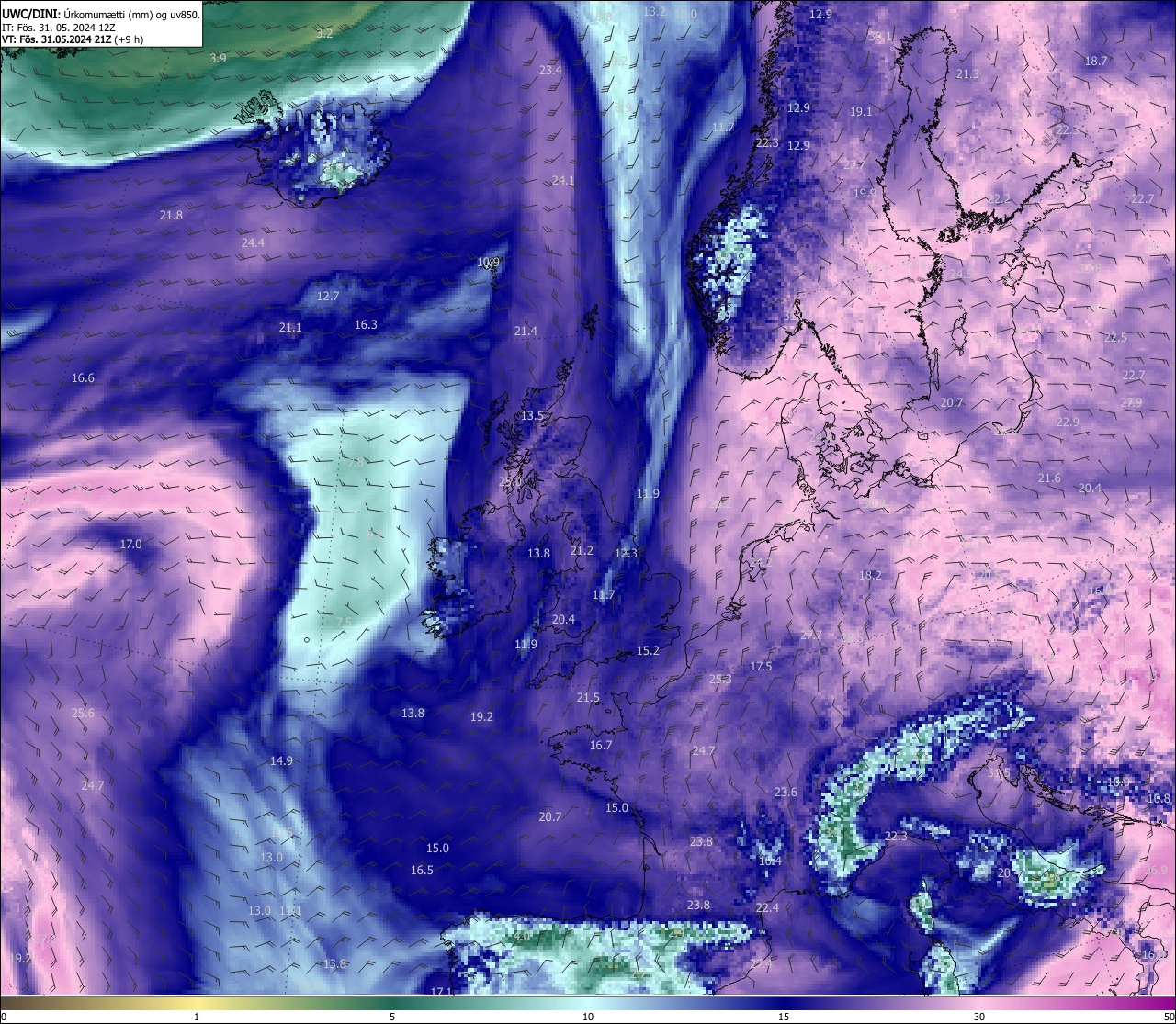This screenshot has height=1024, width=1176.
Task: Select the 18.2 value label
Action: coord(870,575)
